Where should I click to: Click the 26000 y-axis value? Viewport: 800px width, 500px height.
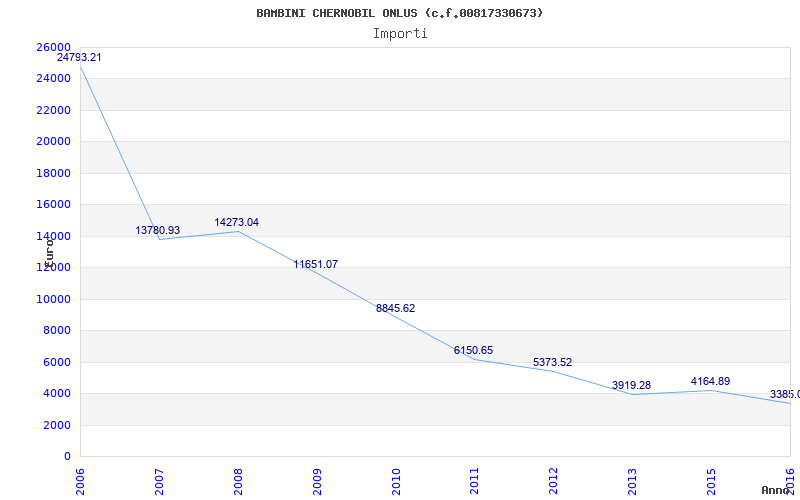(53, 47)
